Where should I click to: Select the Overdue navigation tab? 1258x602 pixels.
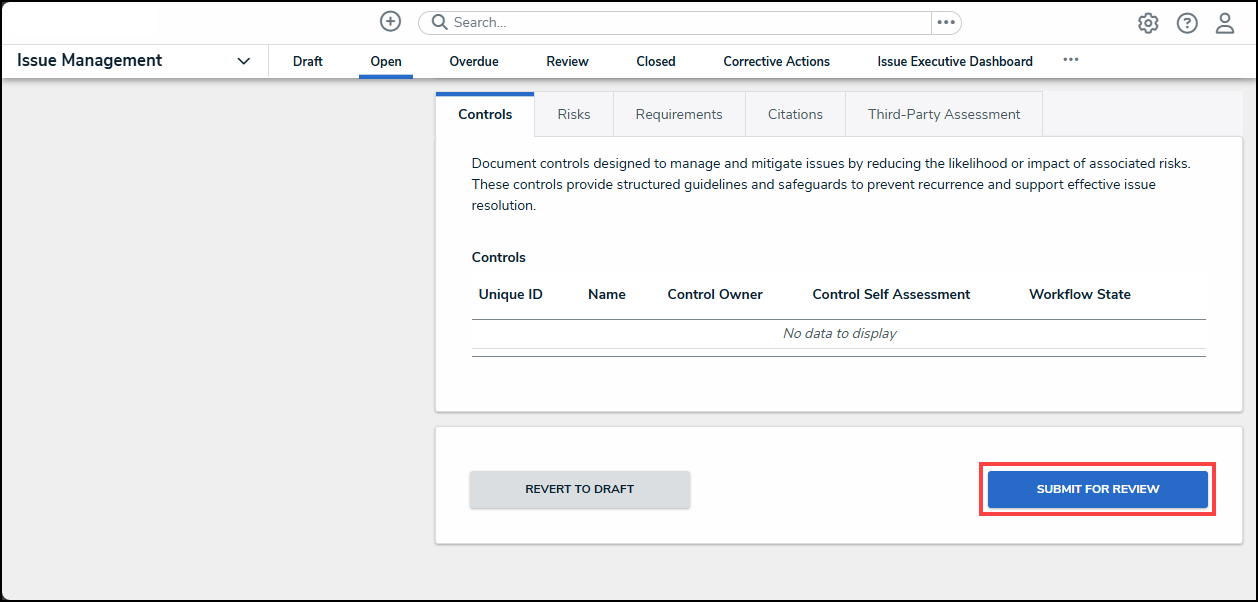coord(474,61)
